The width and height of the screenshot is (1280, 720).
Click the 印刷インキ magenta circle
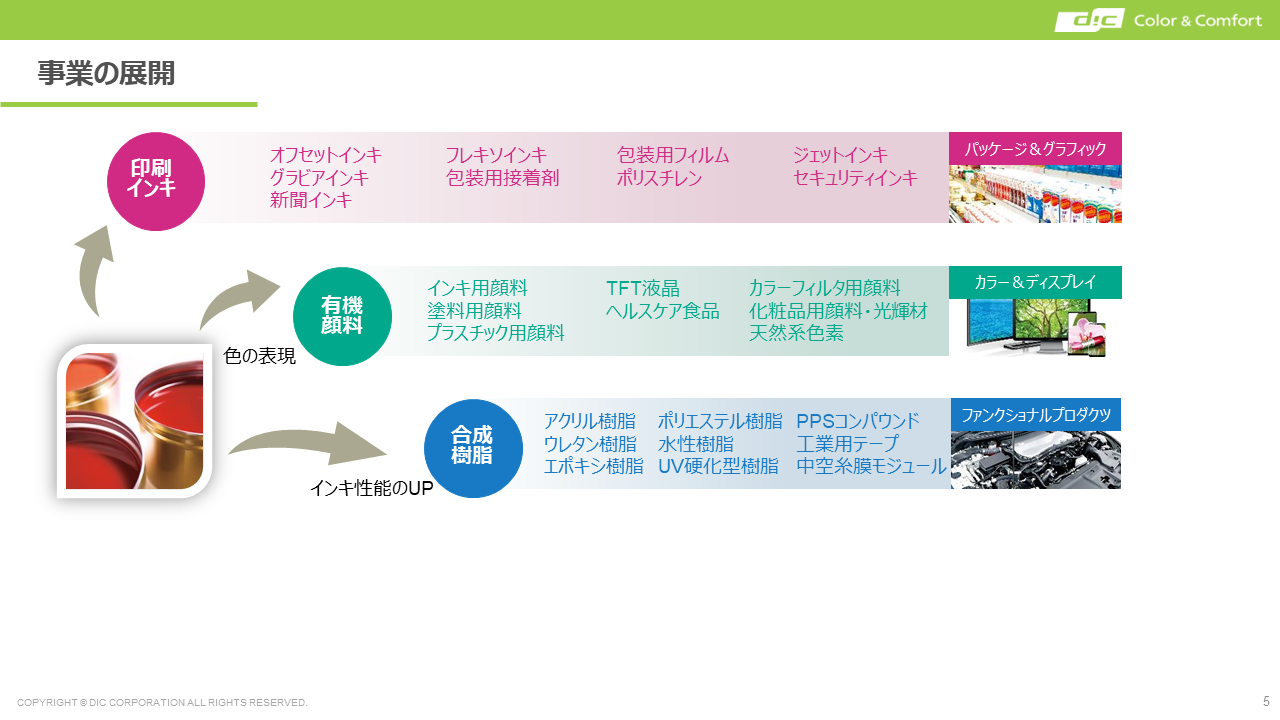pyautogui.click(x=156, y=181)
